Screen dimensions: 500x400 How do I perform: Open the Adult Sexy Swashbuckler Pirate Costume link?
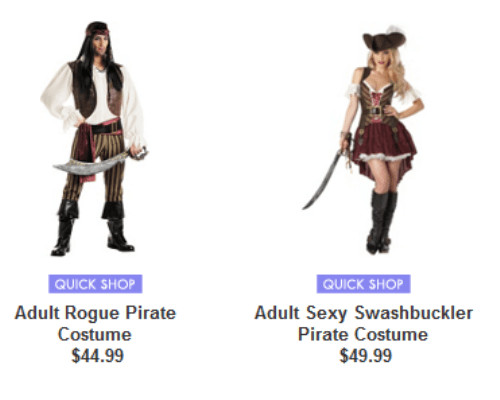363,323
